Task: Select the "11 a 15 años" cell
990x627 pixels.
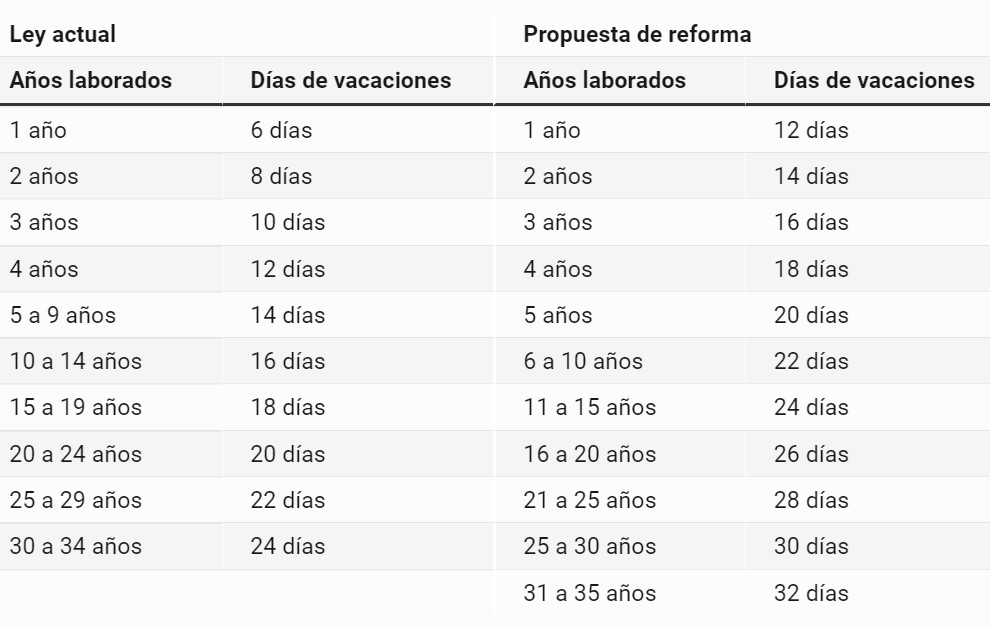Action: point(590,408)
